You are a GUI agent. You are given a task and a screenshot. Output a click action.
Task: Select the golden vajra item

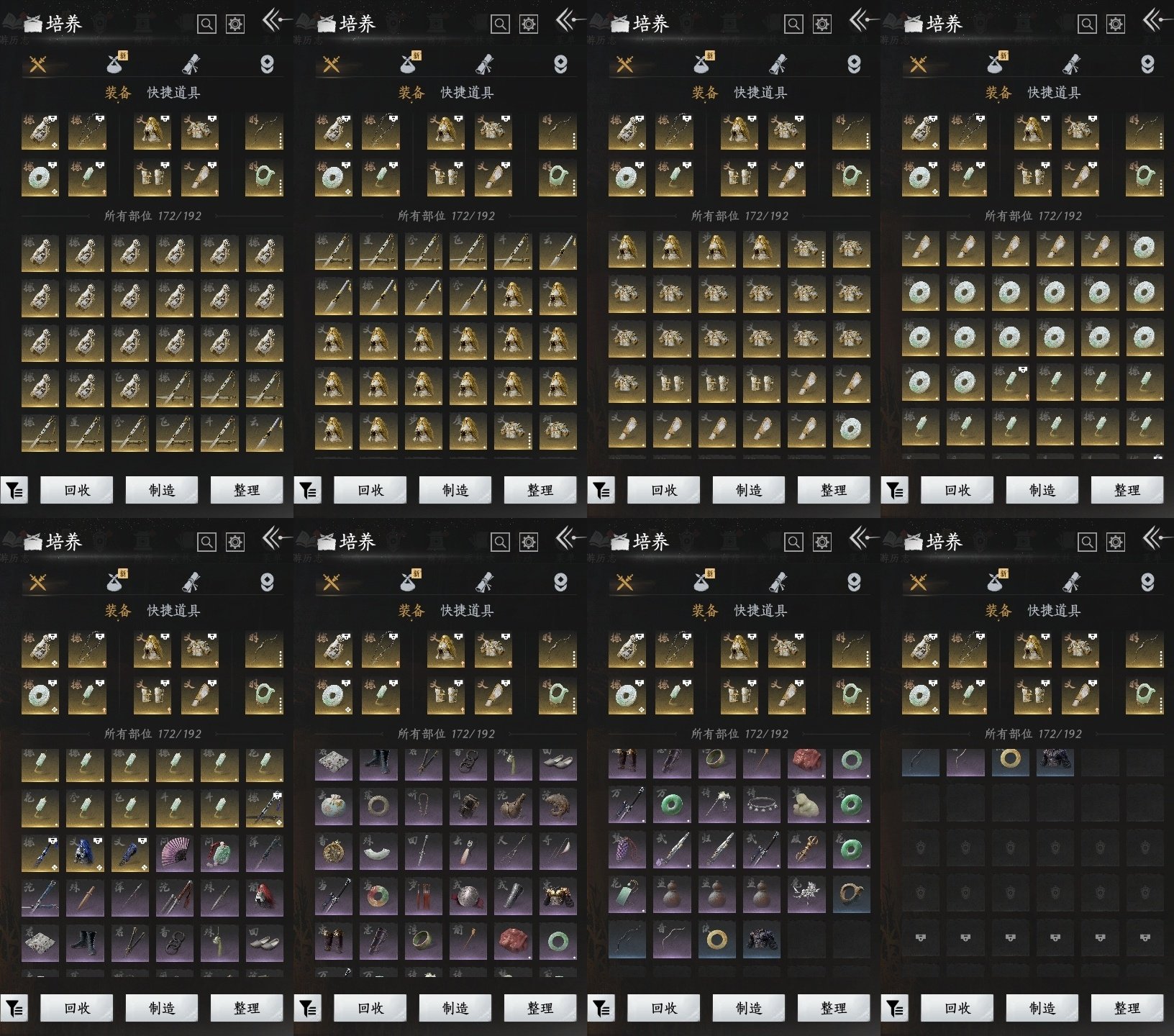click(806, 850)
